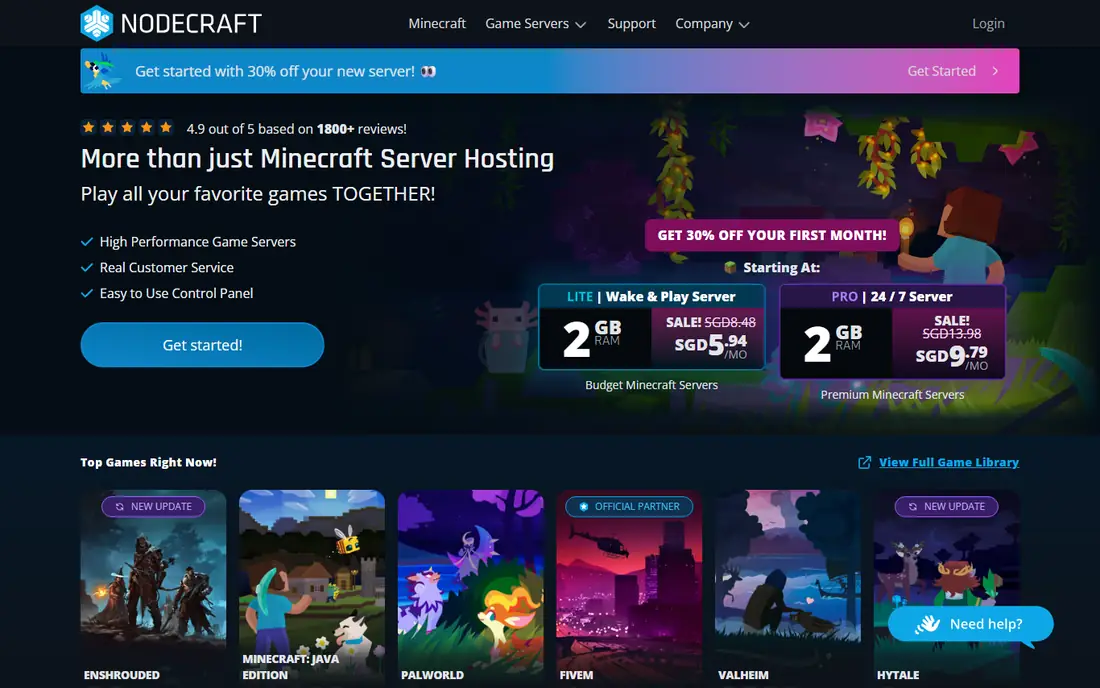Click the New Update badge on Hytale
This screenshot has width=1100, height=688.
tap(946, 506)
